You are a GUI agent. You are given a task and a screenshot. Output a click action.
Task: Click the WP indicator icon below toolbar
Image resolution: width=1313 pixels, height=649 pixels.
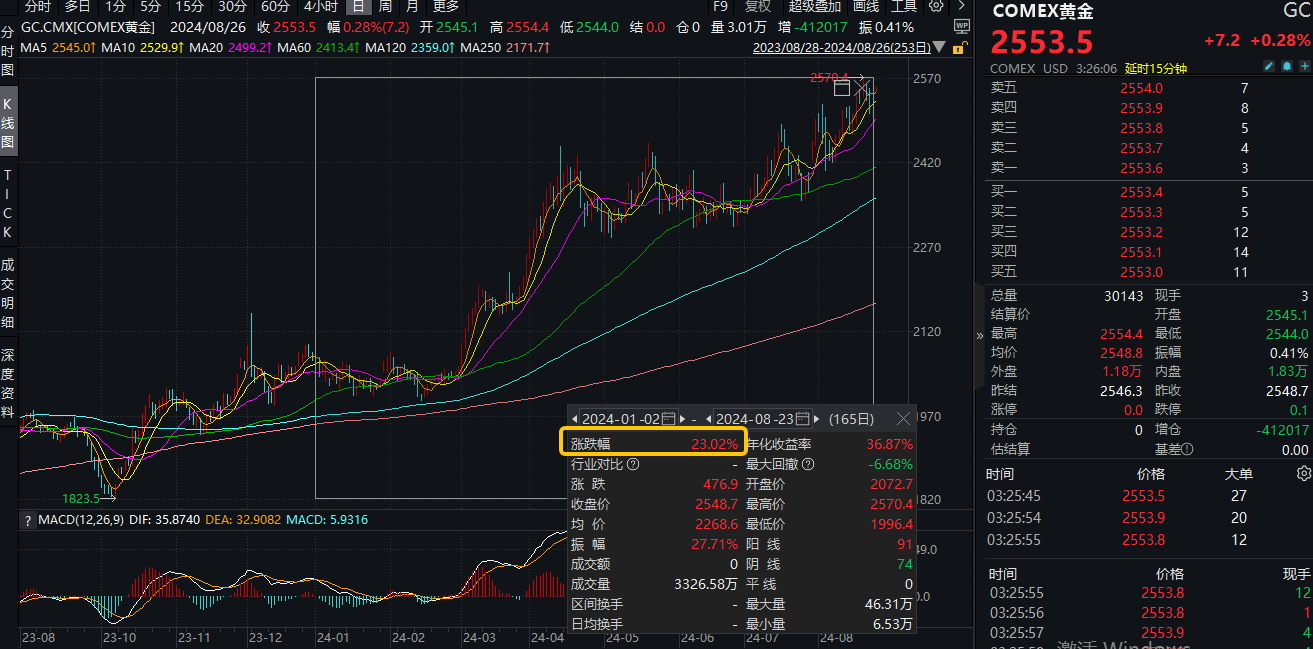pos(962,26)
